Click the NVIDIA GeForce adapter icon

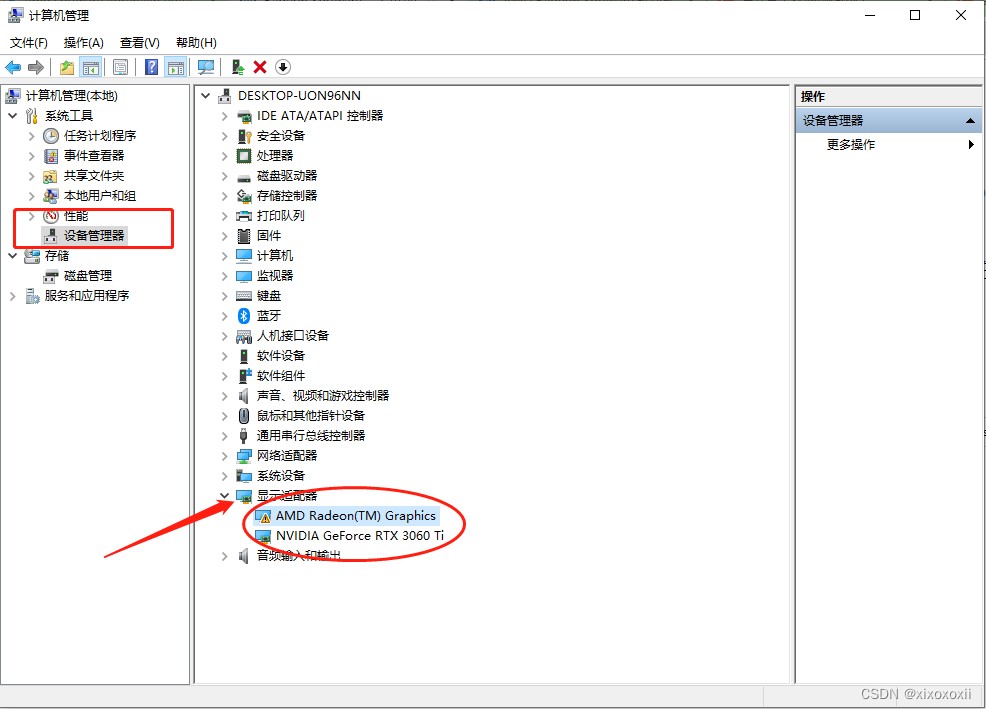click(263, 536)
